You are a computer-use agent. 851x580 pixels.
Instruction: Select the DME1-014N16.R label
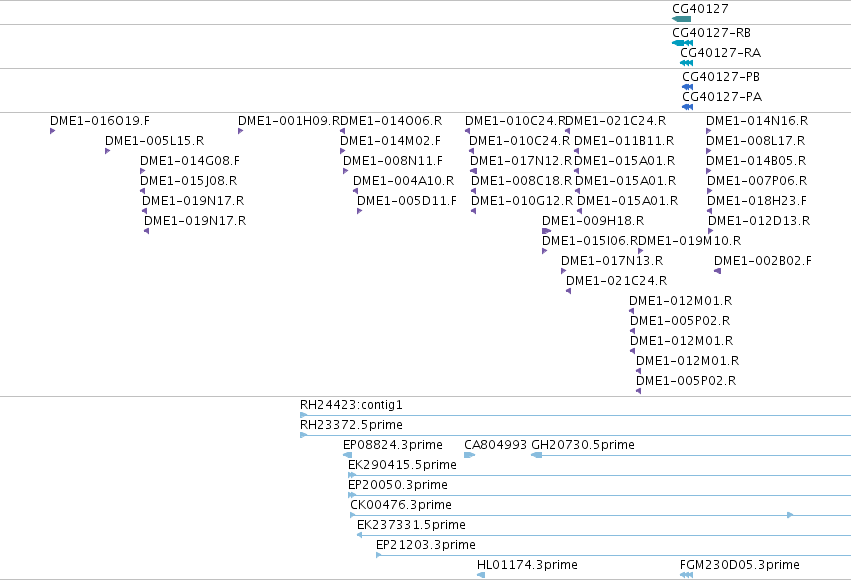[x=757, y=120]
